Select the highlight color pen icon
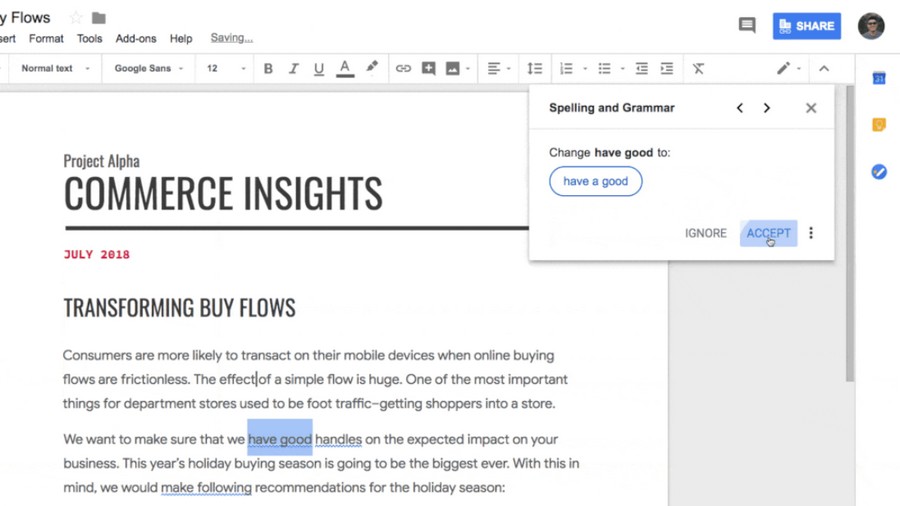Image resolution: width=900 pixels, height=506 pixels. coord(372,68)
